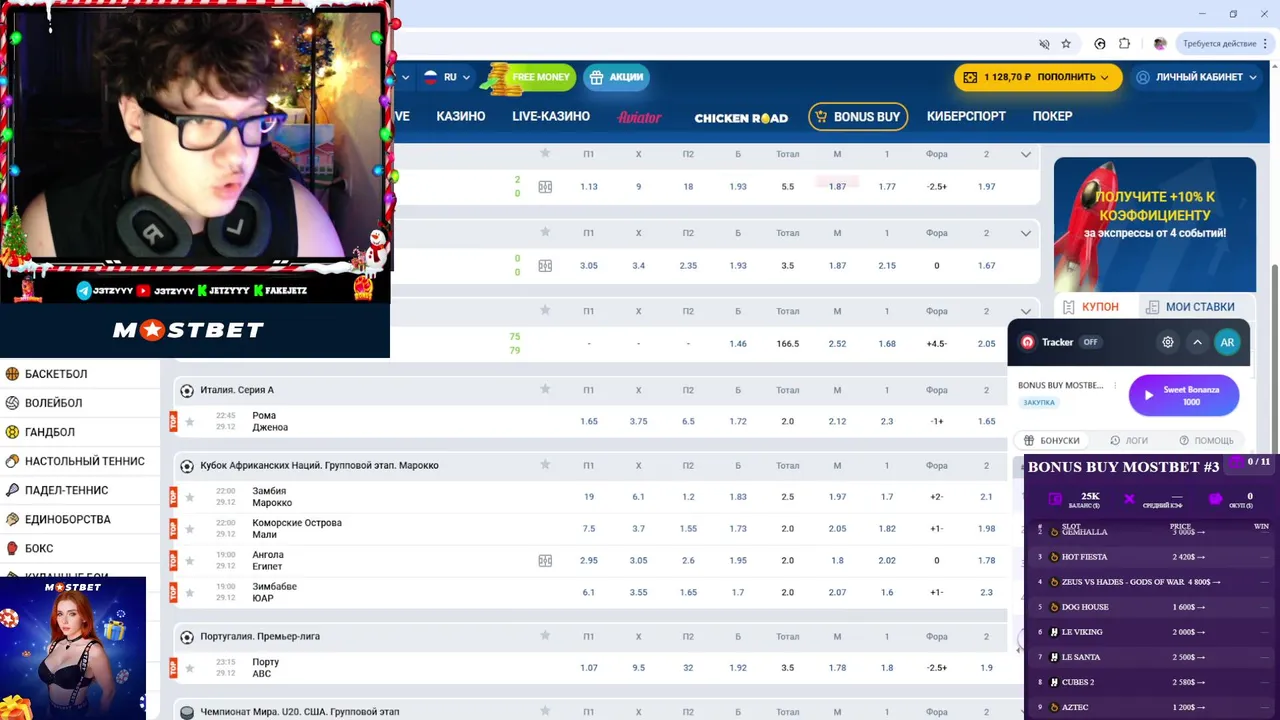Click the volleyball icon beside ВОЛЕЙБОЛ

click(x=12, y=403)
